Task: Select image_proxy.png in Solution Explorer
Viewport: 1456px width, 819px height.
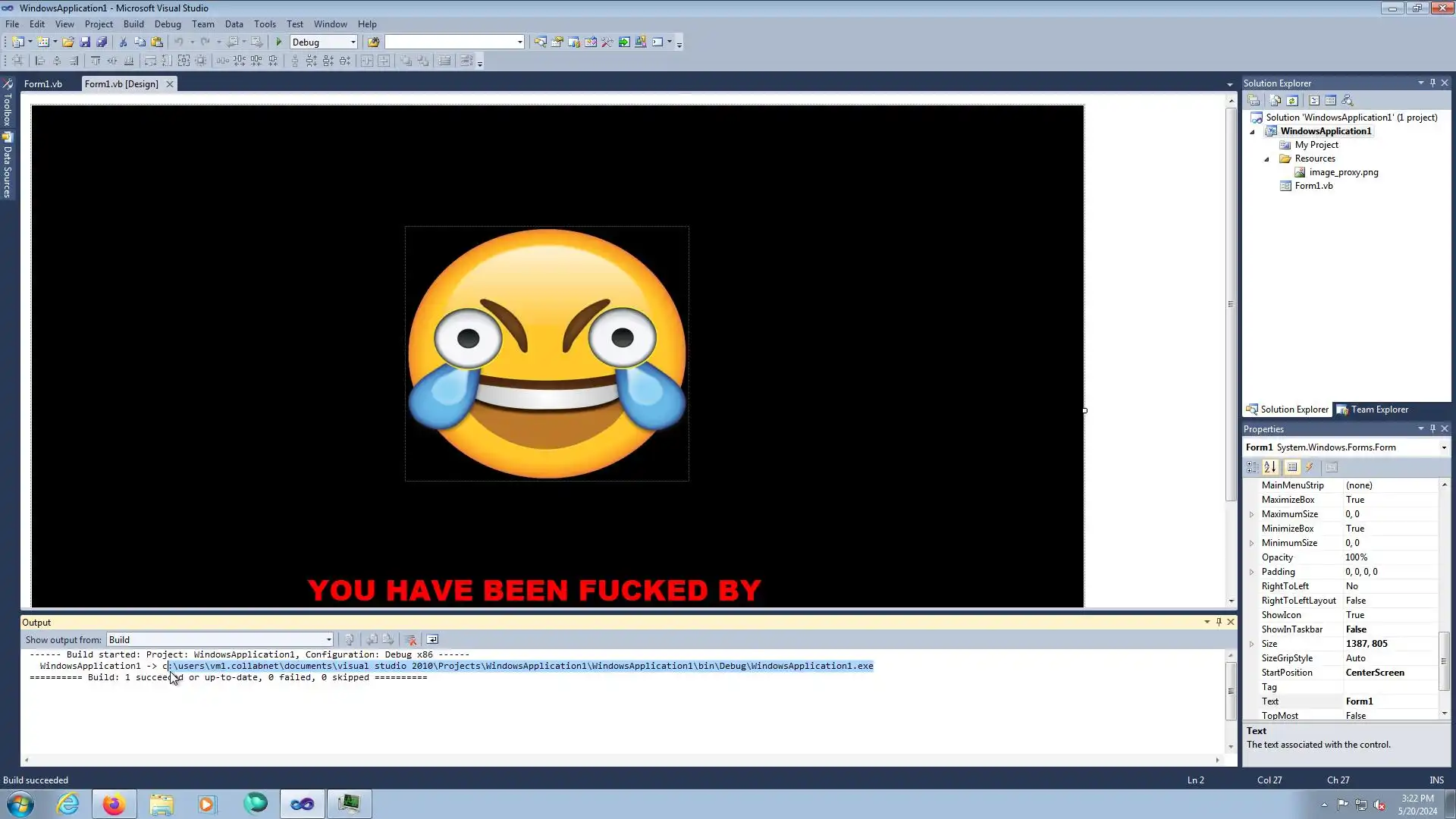Action: pos(1343,172)
